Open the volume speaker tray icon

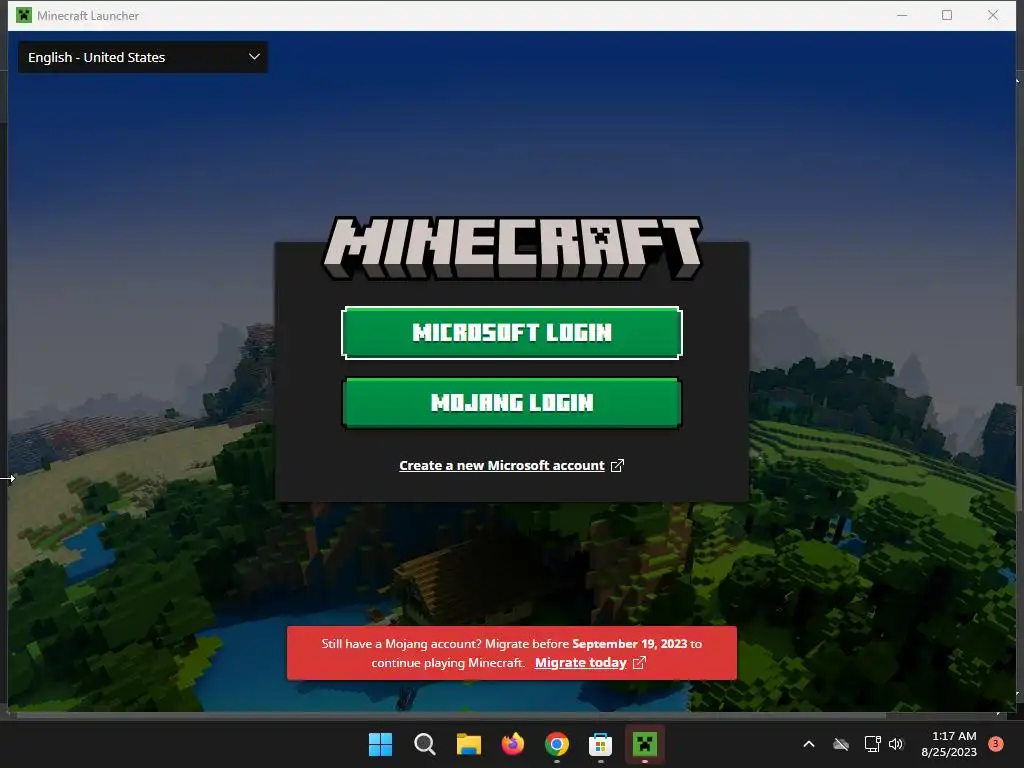(x=896, y=744)
